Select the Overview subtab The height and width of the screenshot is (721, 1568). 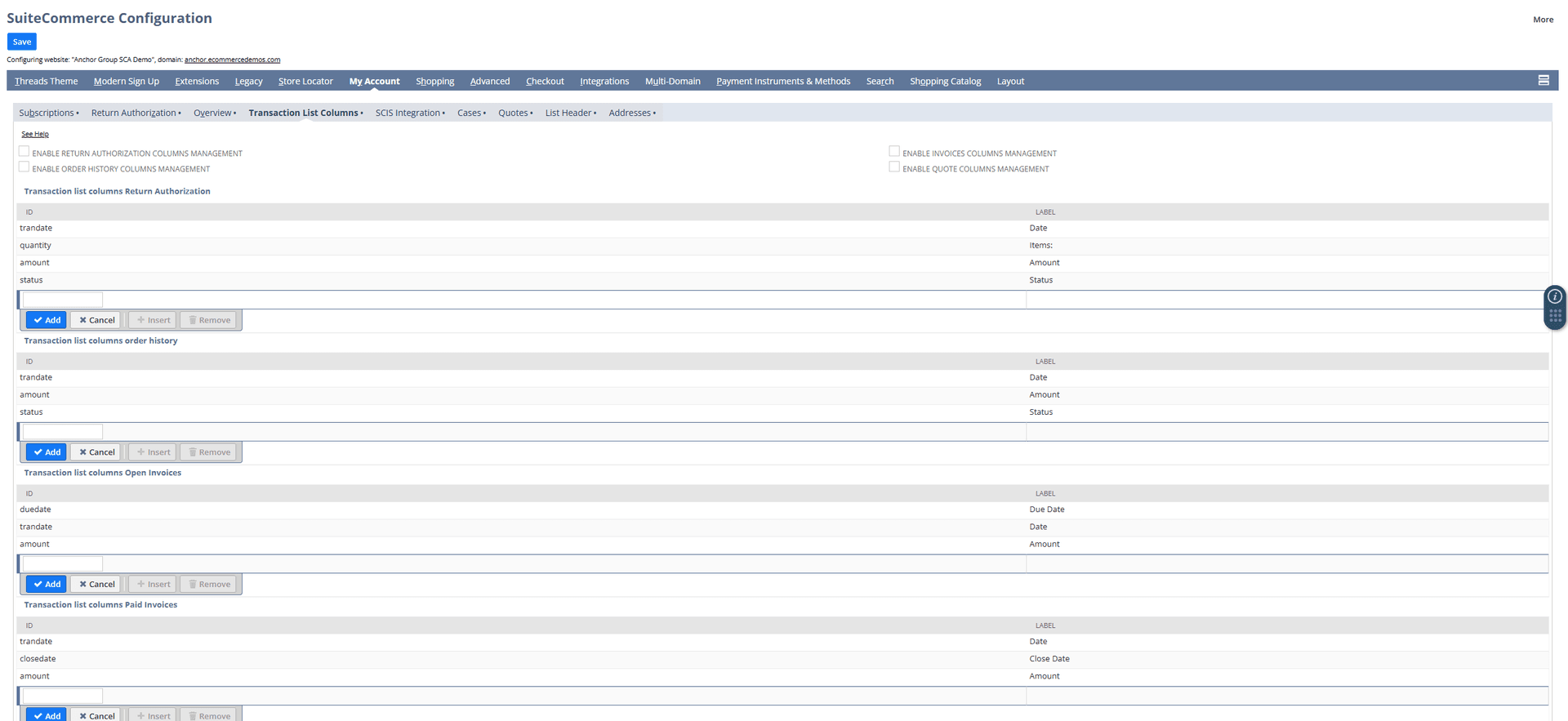(214, 113)
